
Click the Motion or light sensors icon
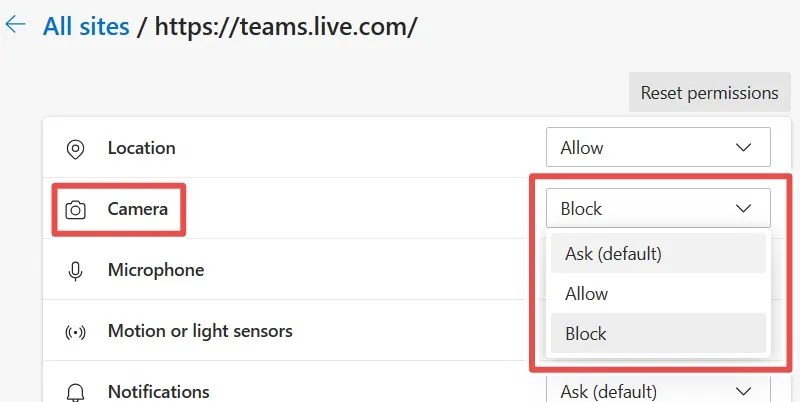click(x=75, y=331)
